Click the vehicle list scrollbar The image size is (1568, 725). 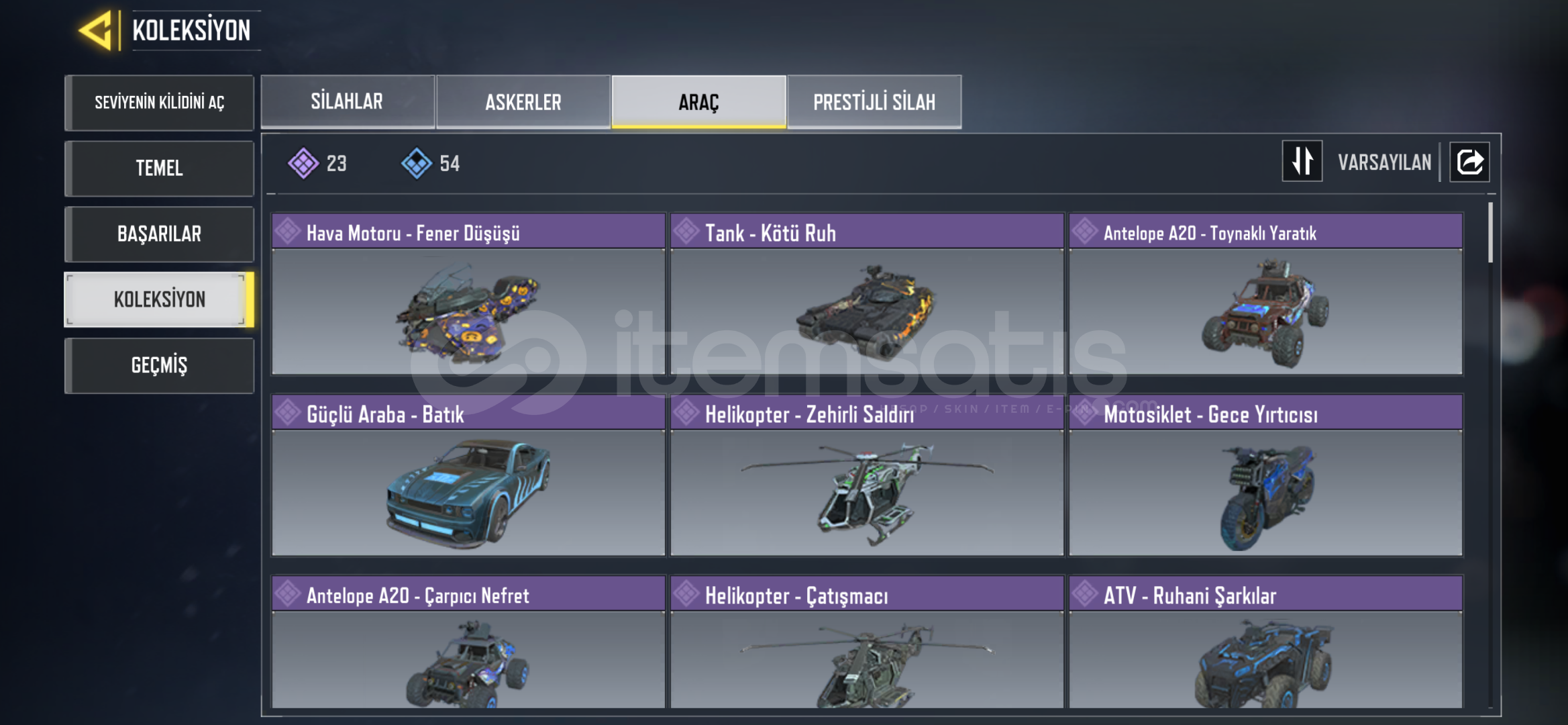tap(1490, 232)
